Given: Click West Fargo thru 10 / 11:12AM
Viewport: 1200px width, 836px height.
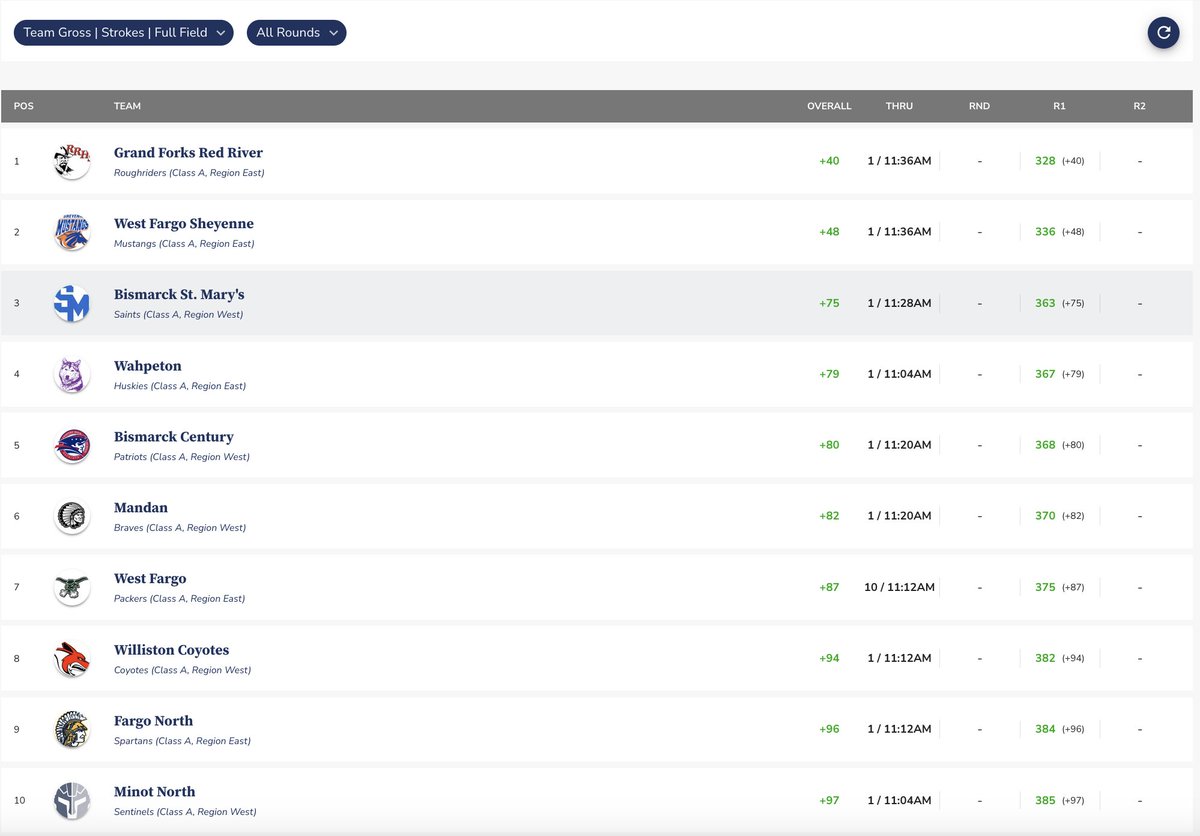Looking at the screenshot, I should click(x=899, y=587).
